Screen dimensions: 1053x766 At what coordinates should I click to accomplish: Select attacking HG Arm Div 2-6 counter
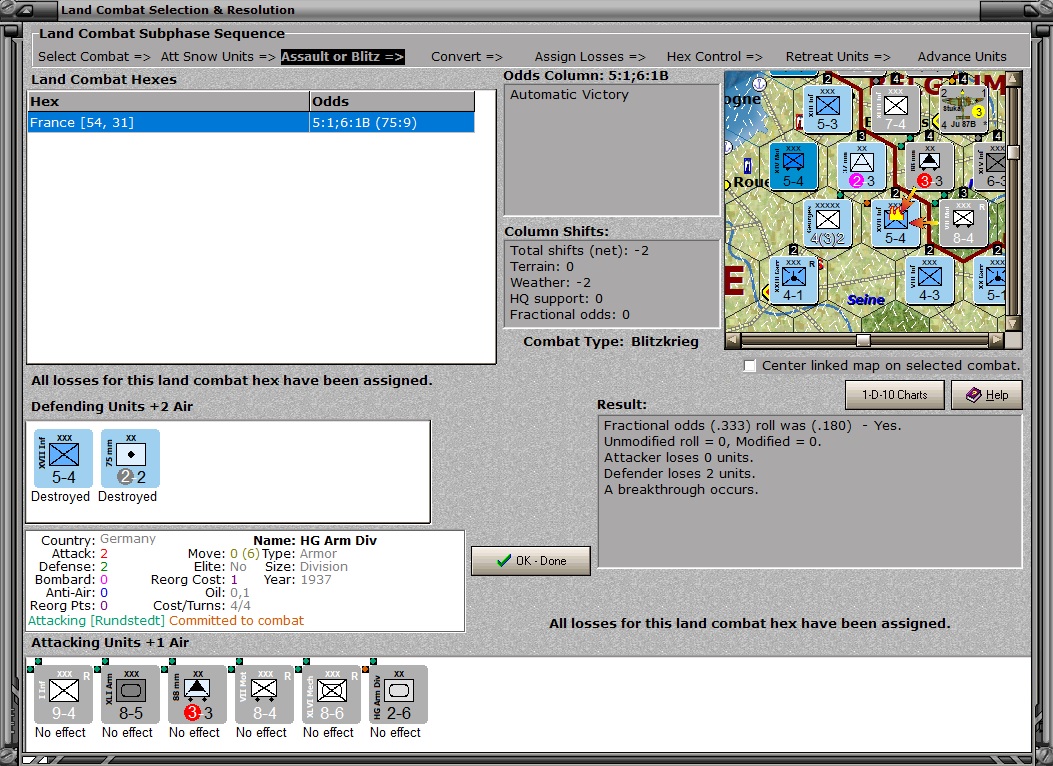click(x=398, y=694)
